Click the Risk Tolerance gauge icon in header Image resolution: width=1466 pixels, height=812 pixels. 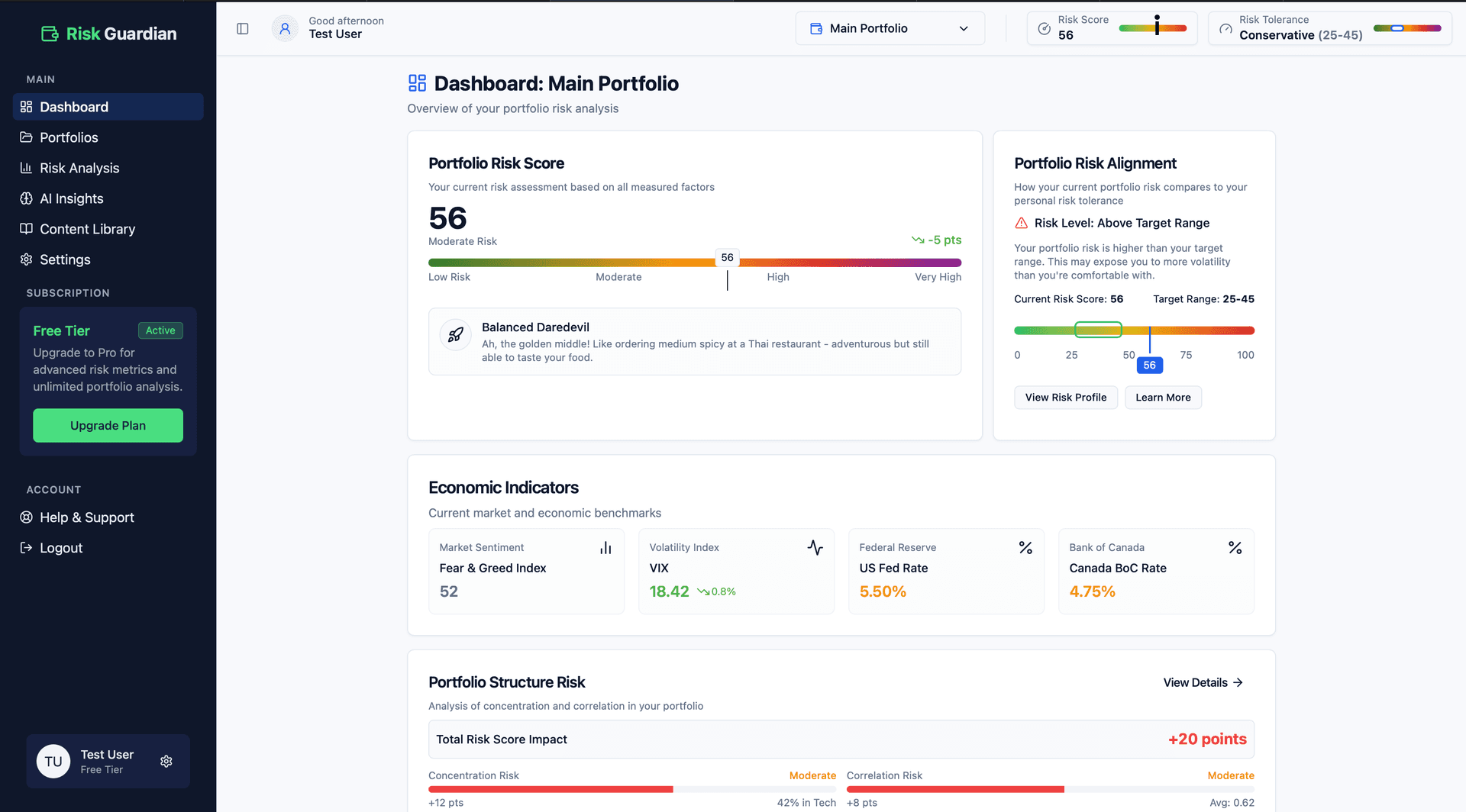tap(1225, 28)
